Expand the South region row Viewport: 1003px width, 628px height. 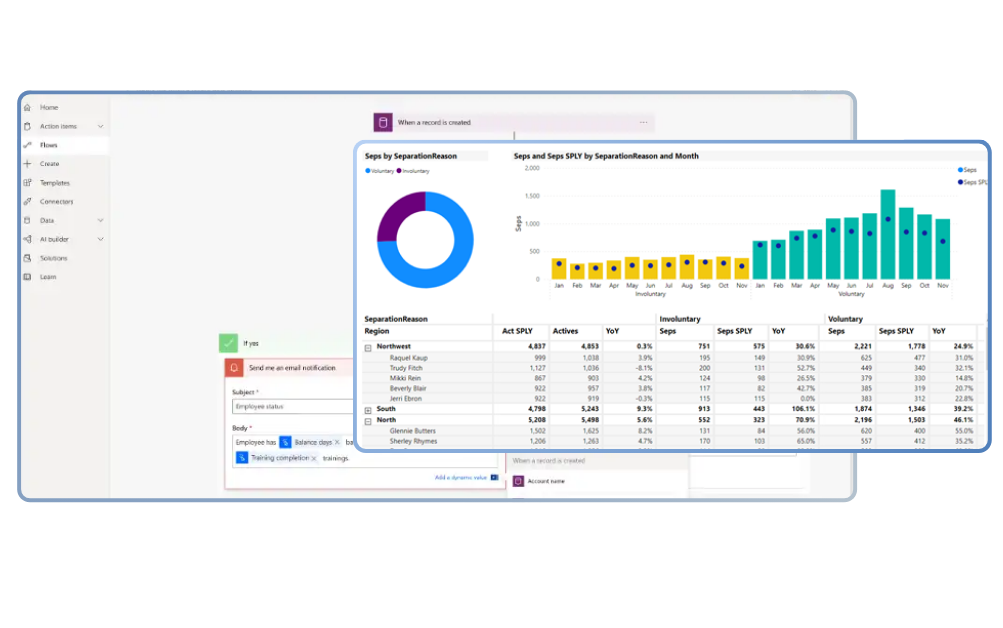(368, 410)
